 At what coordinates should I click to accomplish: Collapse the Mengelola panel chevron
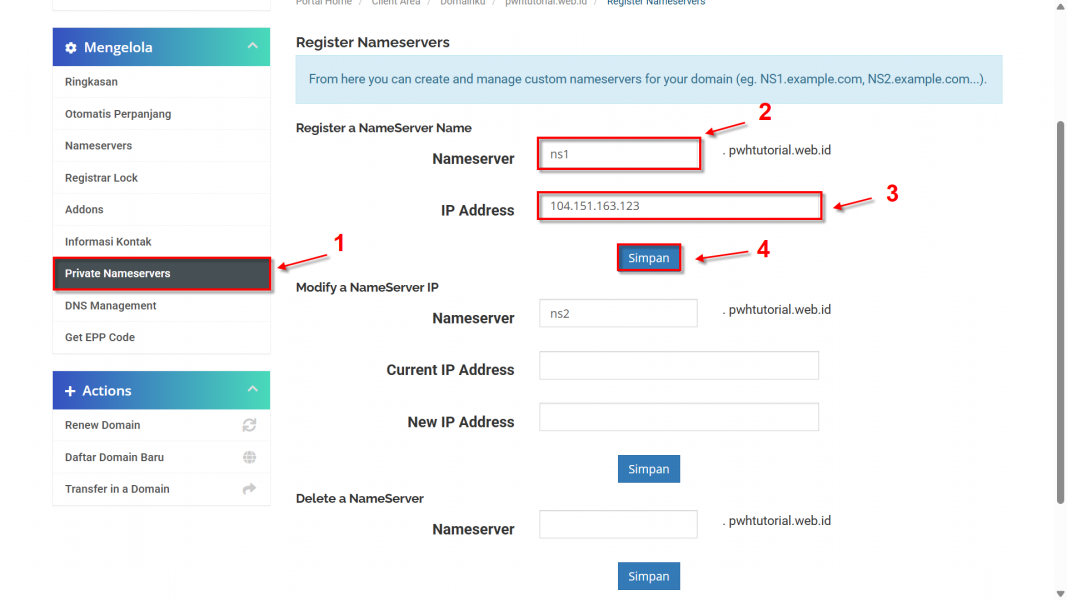tap(252, 46)
